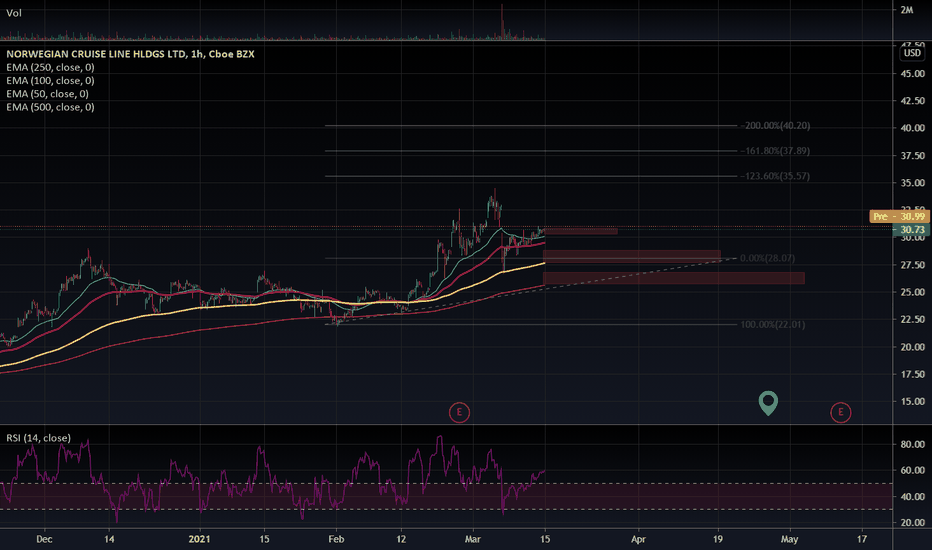The height and width of the screenshot is (550, 932).
Task: Select the EMA (100, close, 0) legend
Action: (51, 80)
